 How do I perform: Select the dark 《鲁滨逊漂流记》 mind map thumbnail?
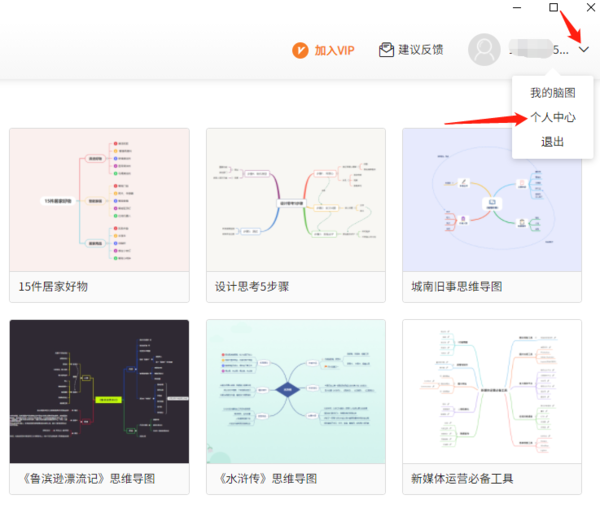99,391
